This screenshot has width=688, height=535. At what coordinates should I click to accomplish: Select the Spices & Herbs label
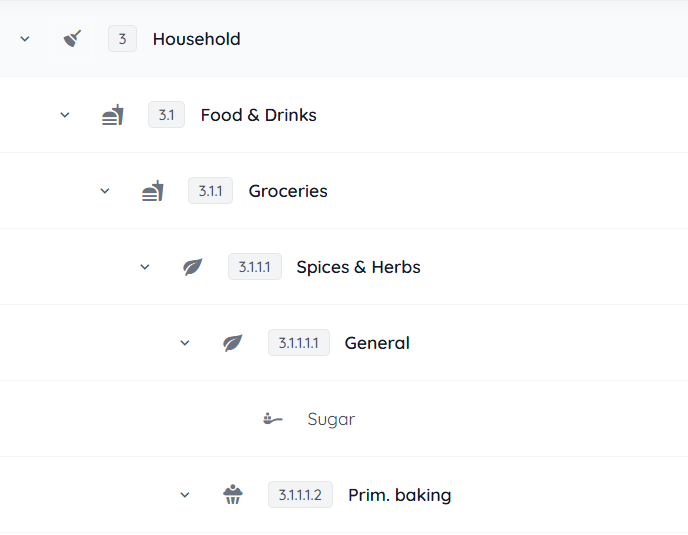click(x=358, y=267)
